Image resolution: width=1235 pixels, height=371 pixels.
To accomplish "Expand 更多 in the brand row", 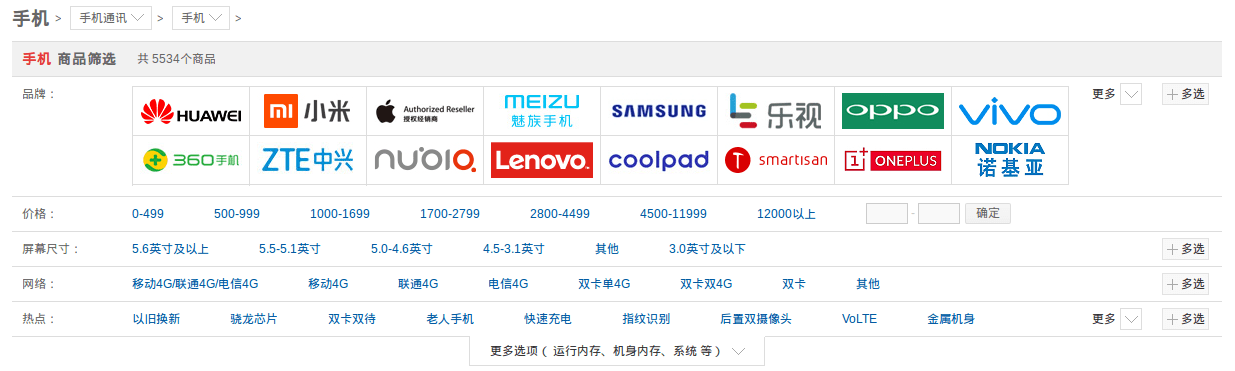I will pyautogui.click(x=1116, y=94).
